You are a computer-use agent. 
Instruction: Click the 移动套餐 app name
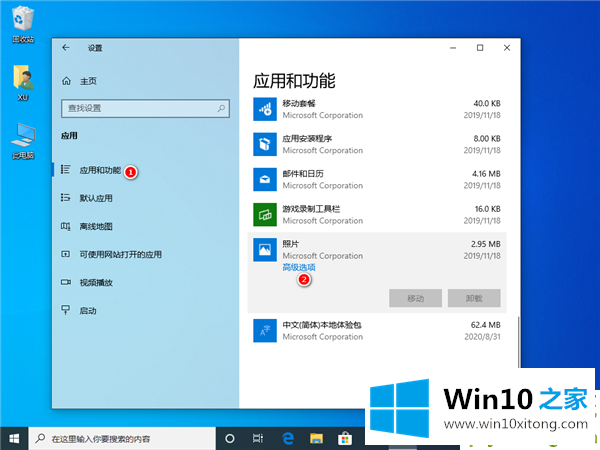point(299,103)
